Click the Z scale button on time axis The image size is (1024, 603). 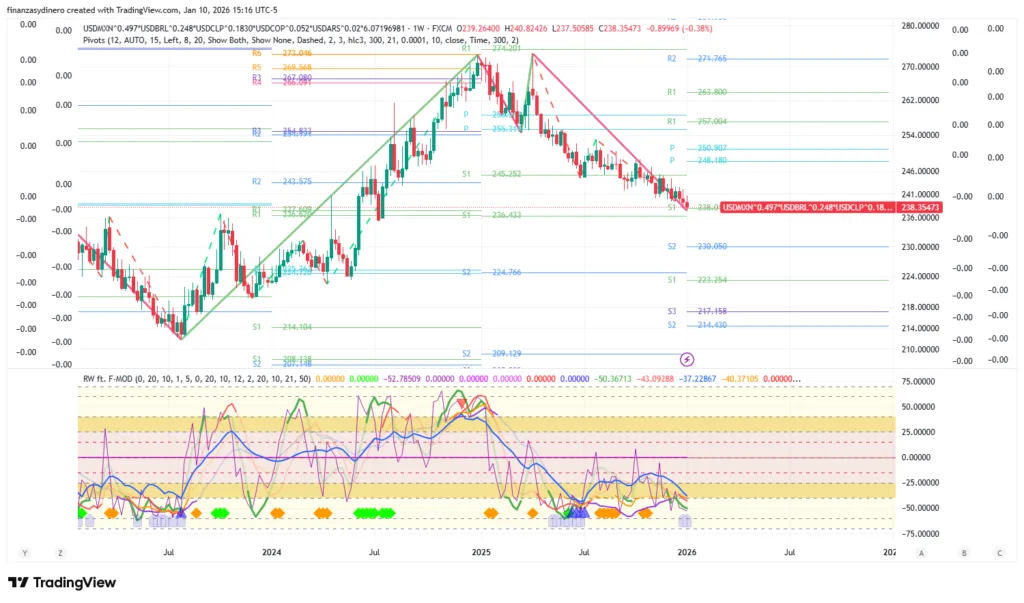point(60,552)
